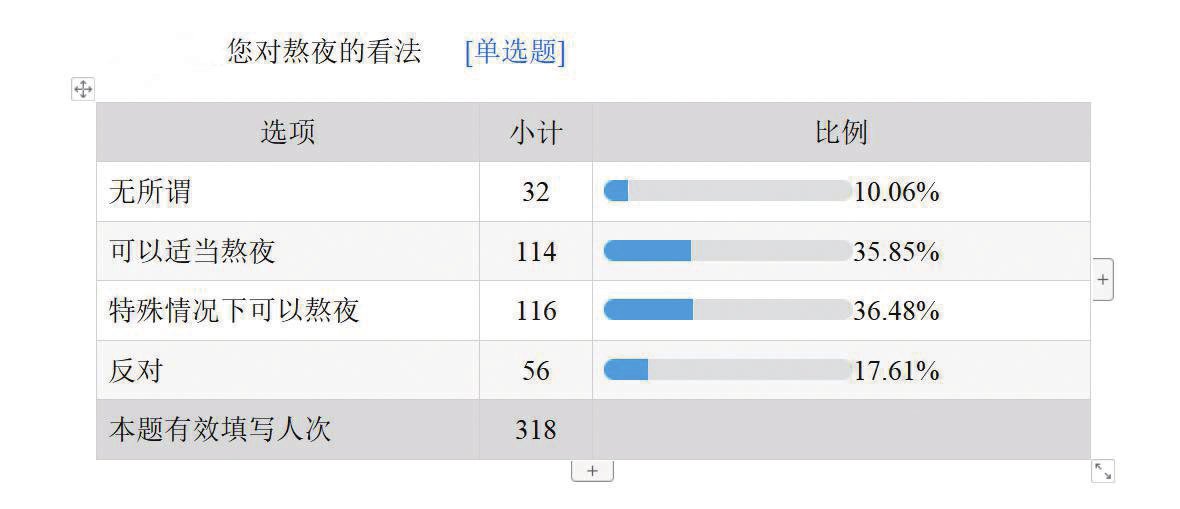1180x509 pixels.
Task: Click the 小计 column header
Action: [x=536, y=133]
